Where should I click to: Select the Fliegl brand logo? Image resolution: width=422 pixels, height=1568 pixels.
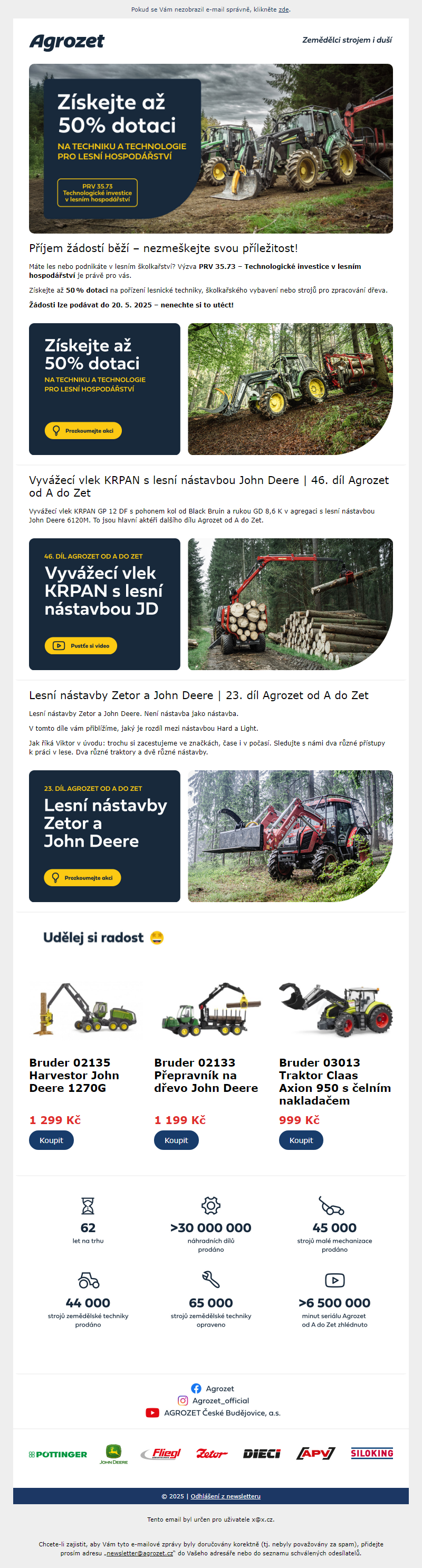point(161,1454)
